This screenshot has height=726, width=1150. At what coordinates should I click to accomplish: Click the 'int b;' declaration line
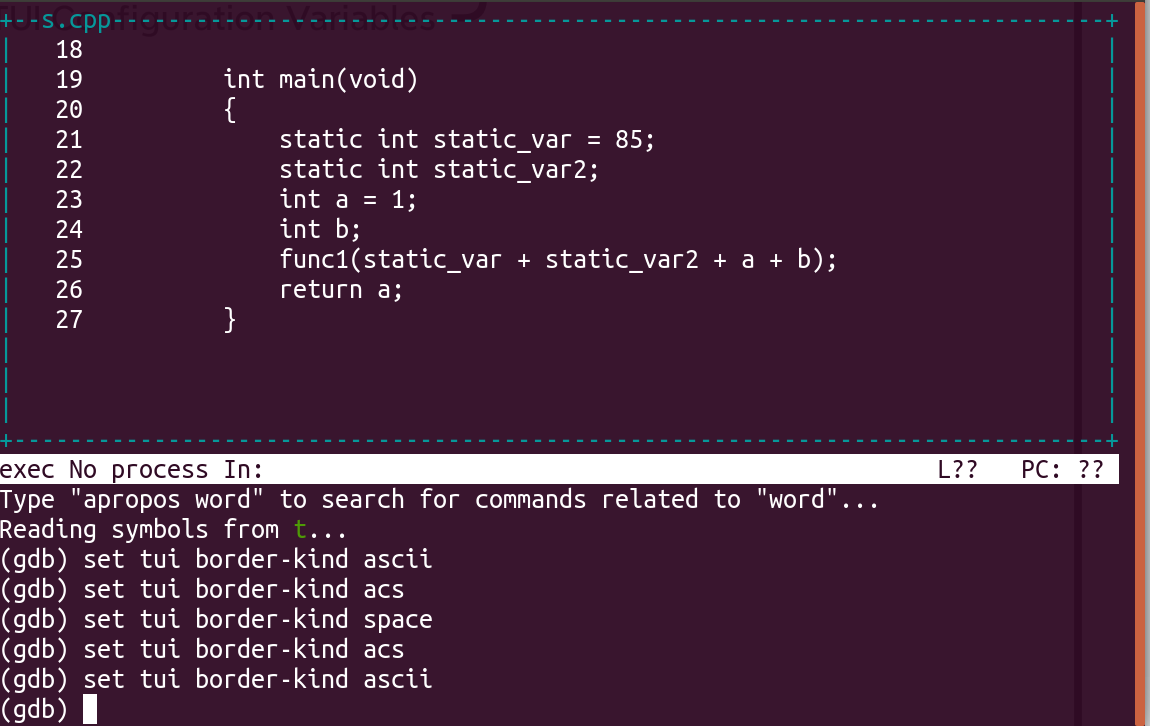point(320,230)
